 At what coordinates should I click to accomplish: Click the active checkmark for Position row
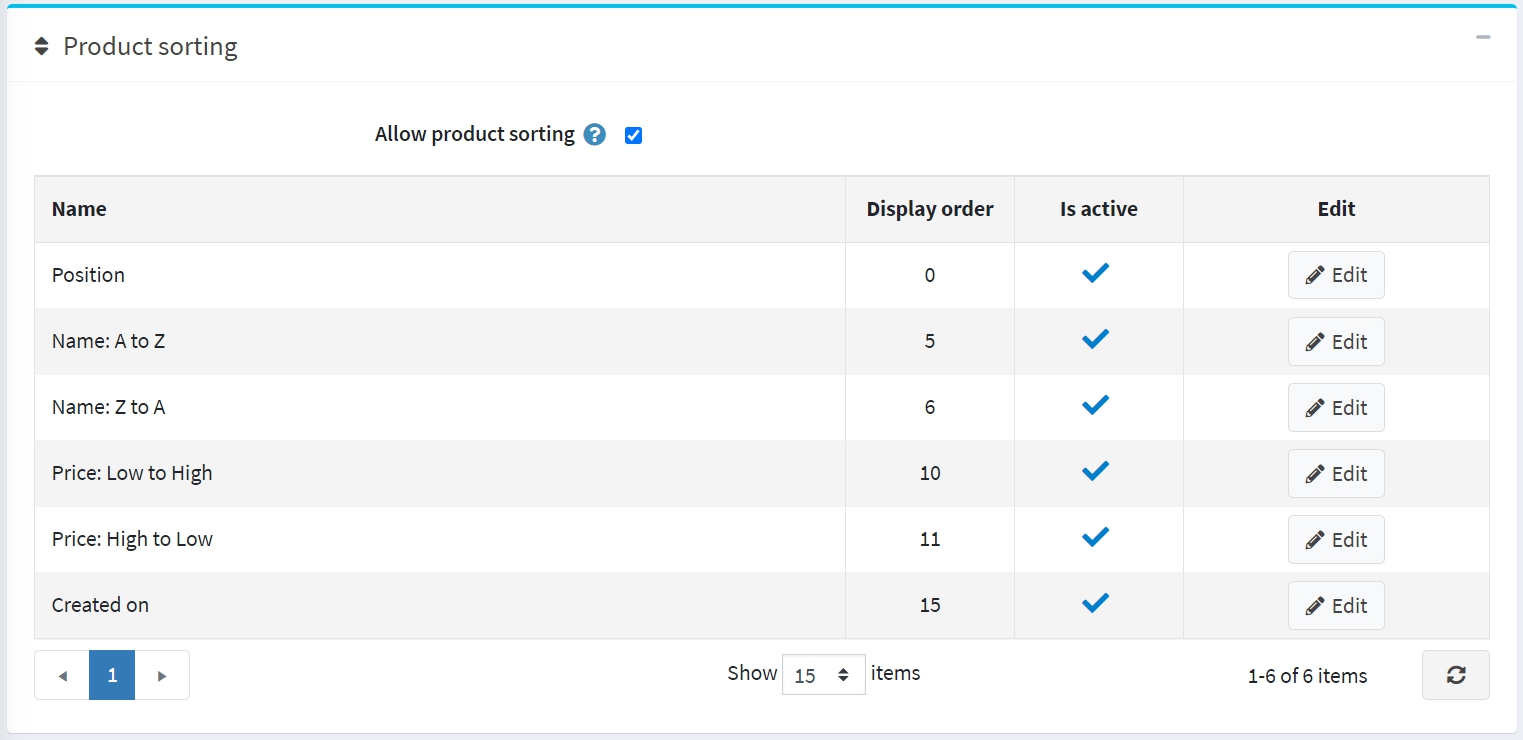coord(1096,274)
